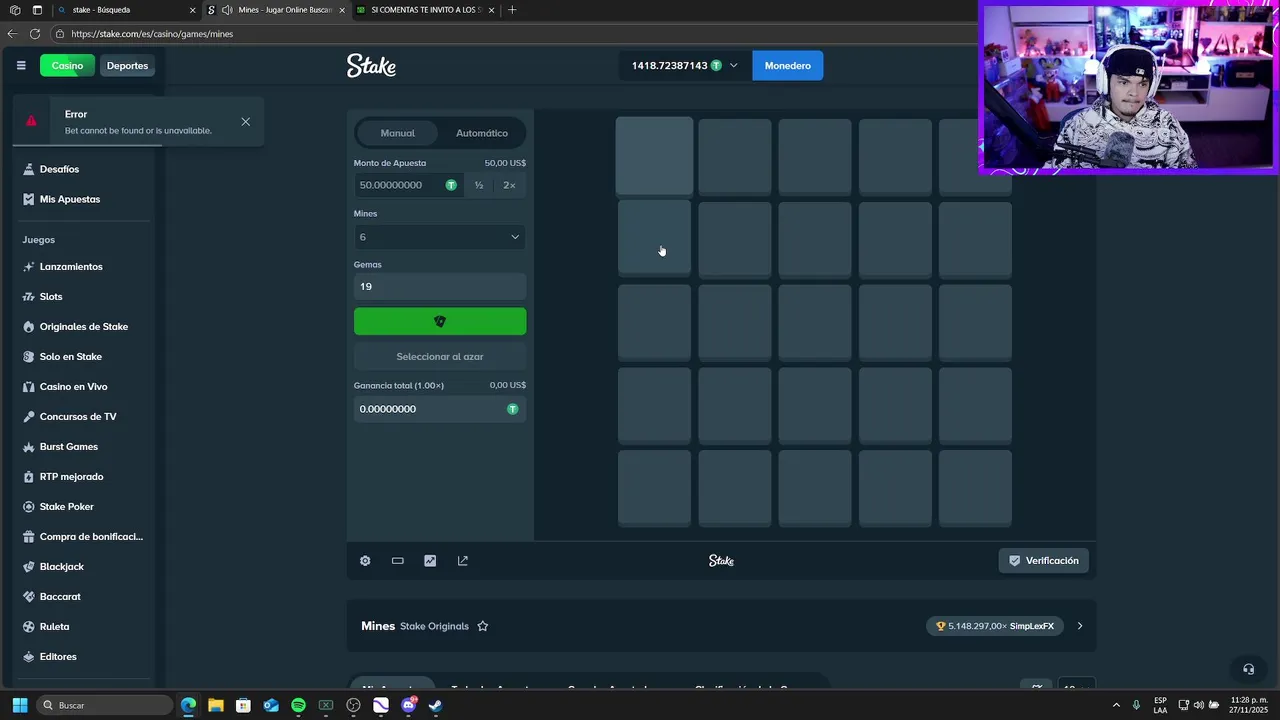Click Mis Apuestas sidebar icon

click(29, 199)
